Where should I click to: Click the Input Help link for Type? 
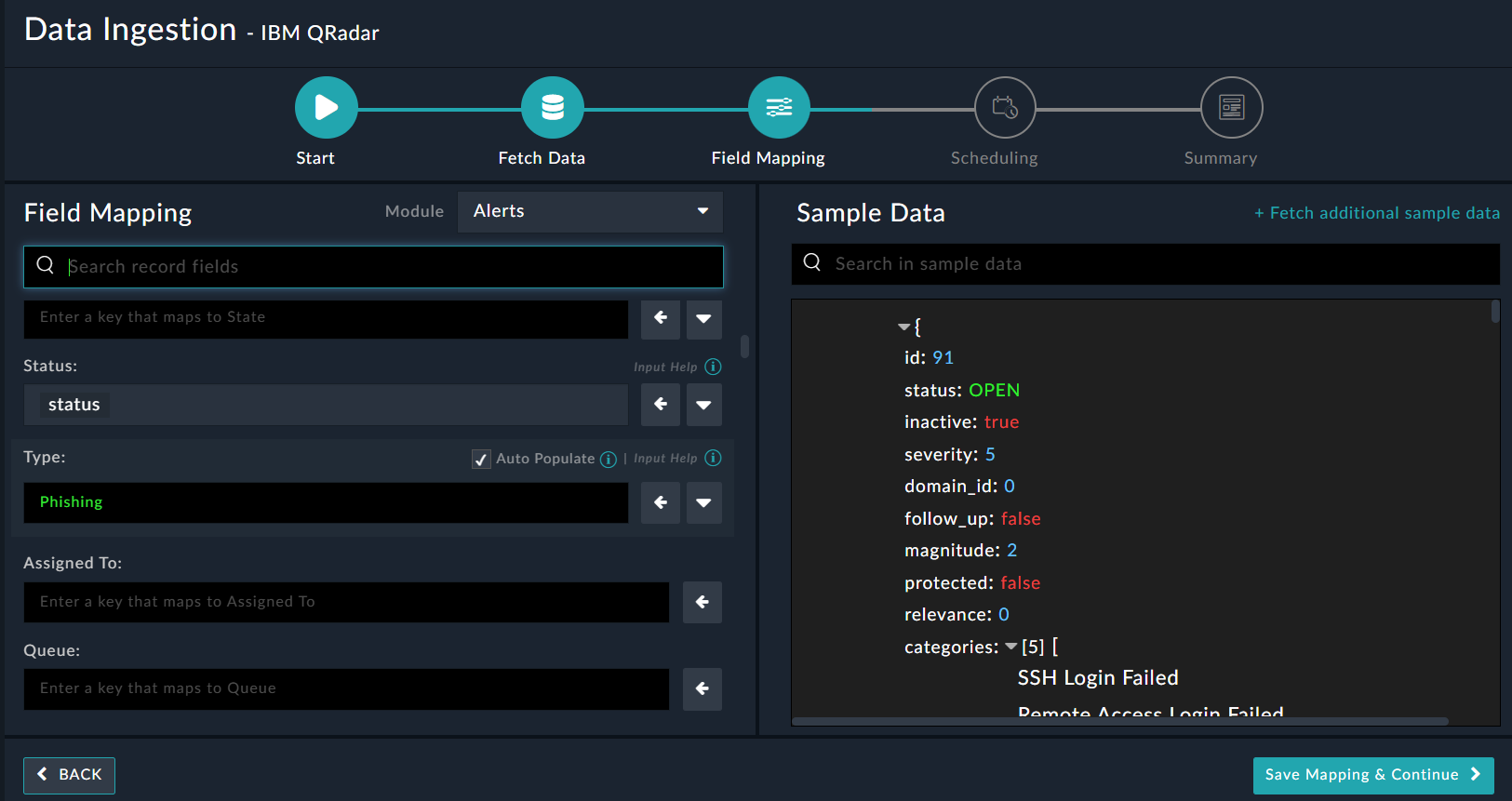click(665, 459)
